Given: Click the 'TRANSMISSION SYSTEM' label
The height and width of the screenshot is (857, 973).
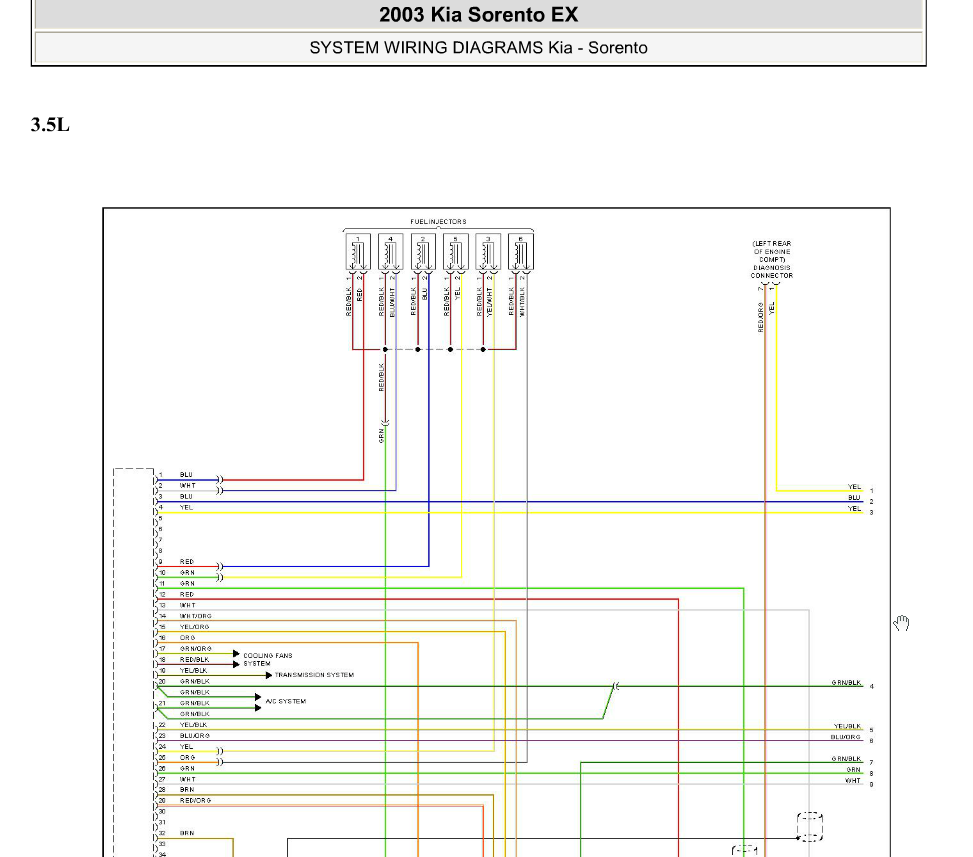Looking at the screenshot, I should point(314,675).
